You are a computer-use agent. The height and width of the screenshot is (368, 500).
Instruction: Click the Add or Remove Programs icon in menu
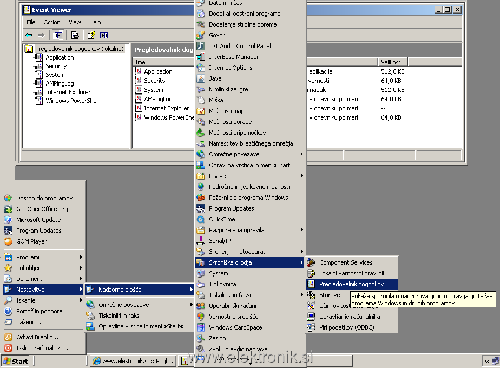pos(201,14)
